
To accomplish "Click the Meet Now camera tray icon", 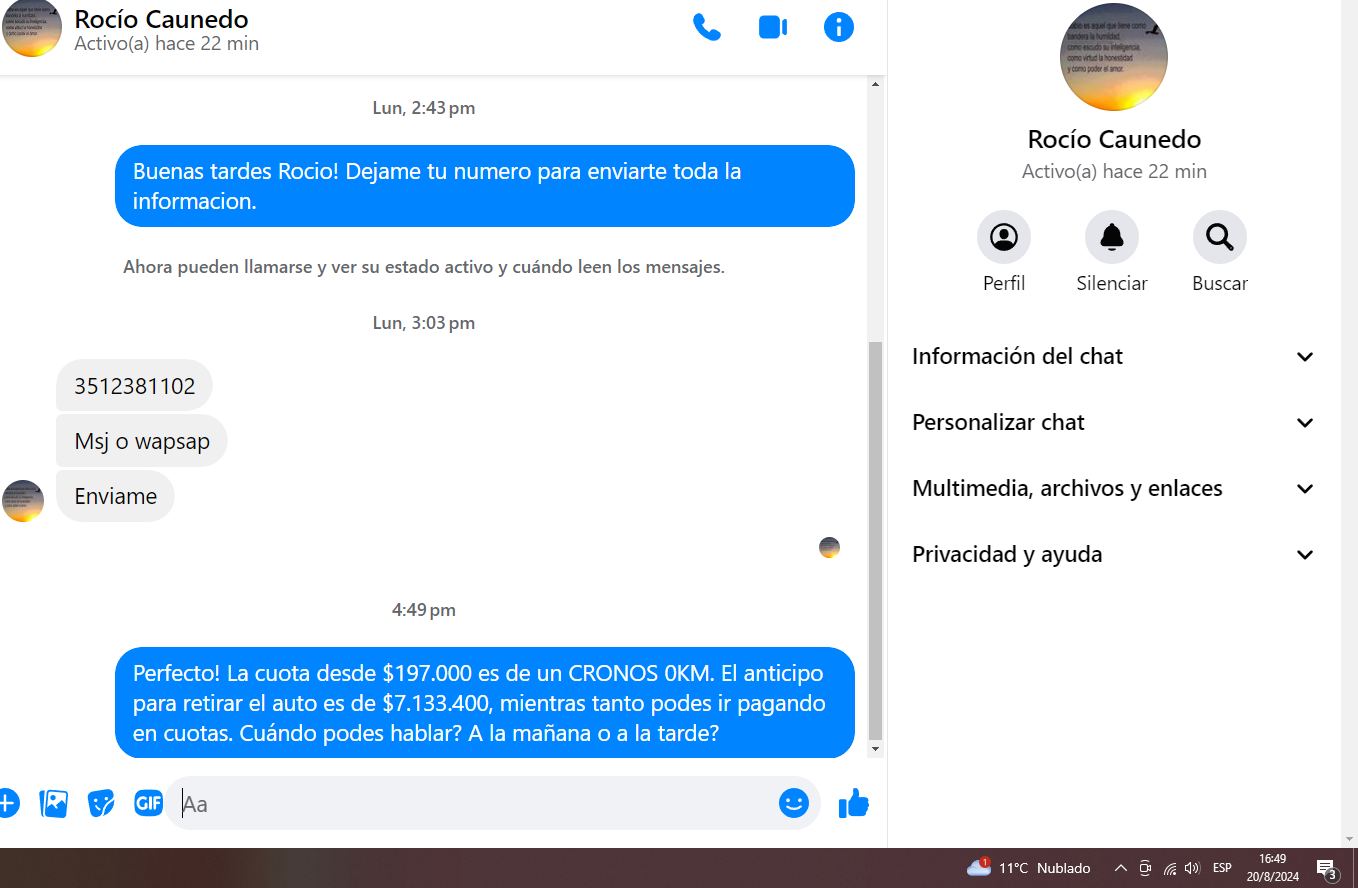I will click(x=1145, y=868).
